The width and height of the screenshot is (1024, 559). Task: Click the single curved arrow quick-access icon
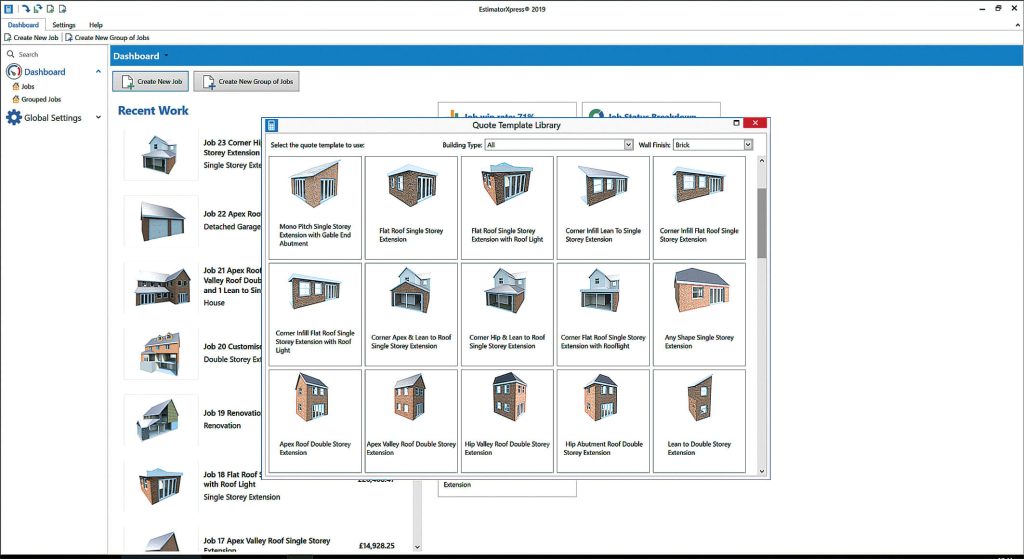tap(25, 8)
